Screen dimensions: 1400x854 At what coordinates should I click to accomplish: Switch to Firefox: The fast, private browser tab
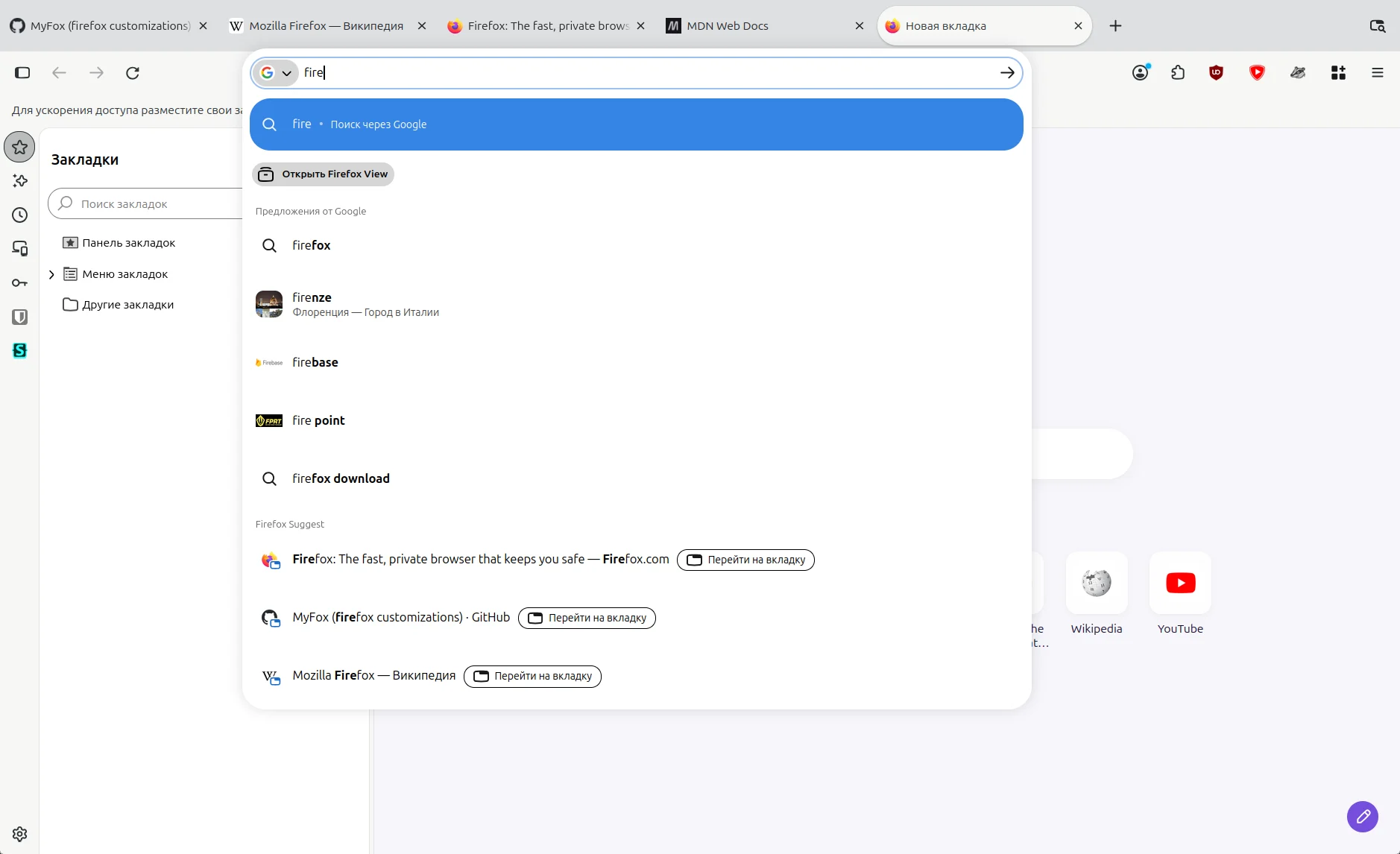point(546,26)
